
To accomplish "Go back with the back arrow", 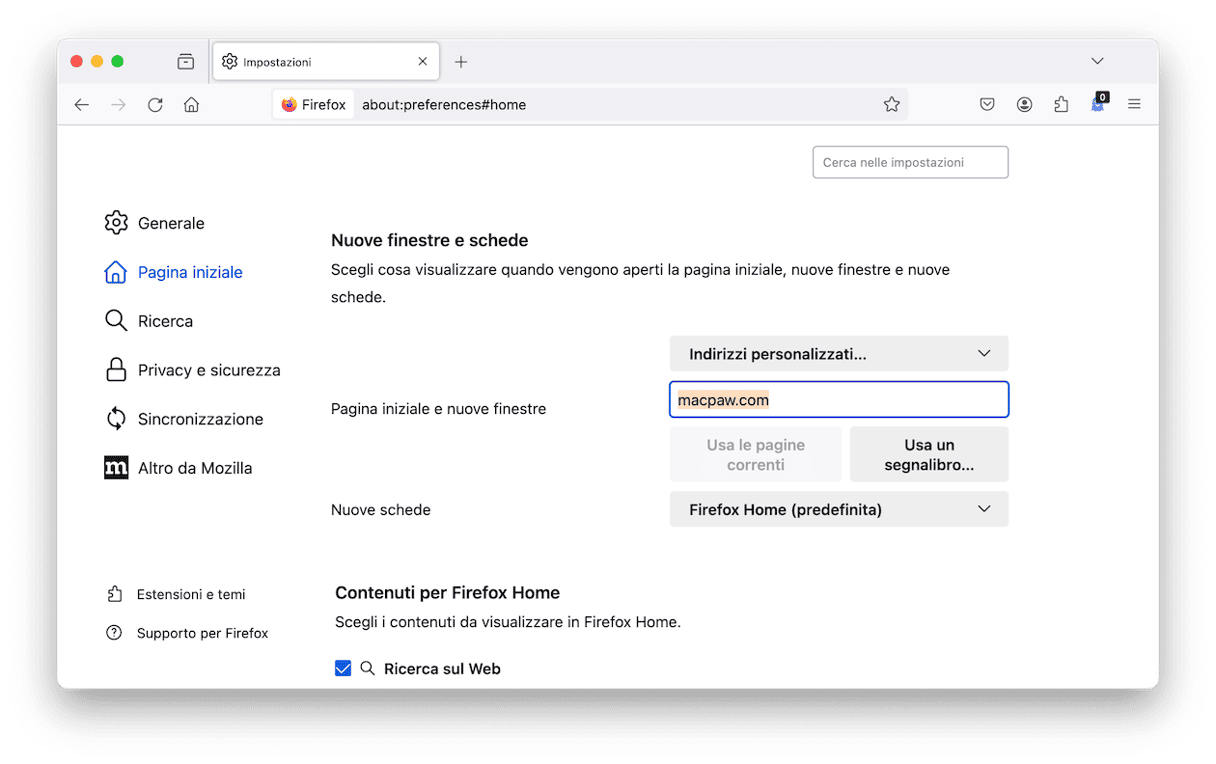I will pos(82,104).
